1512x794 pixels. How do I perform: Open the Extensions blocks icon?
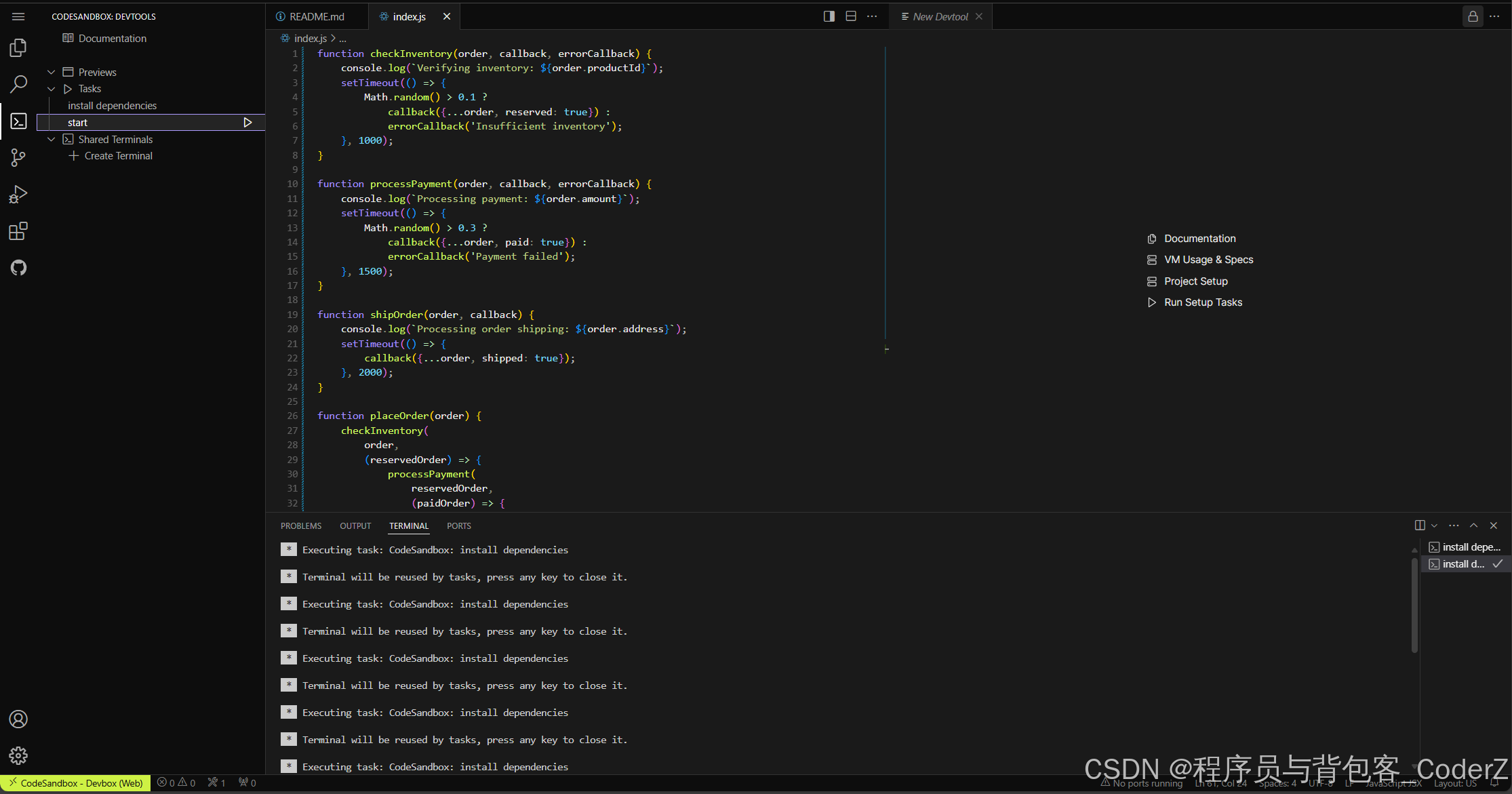pyautogui.click(x=18, y=231)
